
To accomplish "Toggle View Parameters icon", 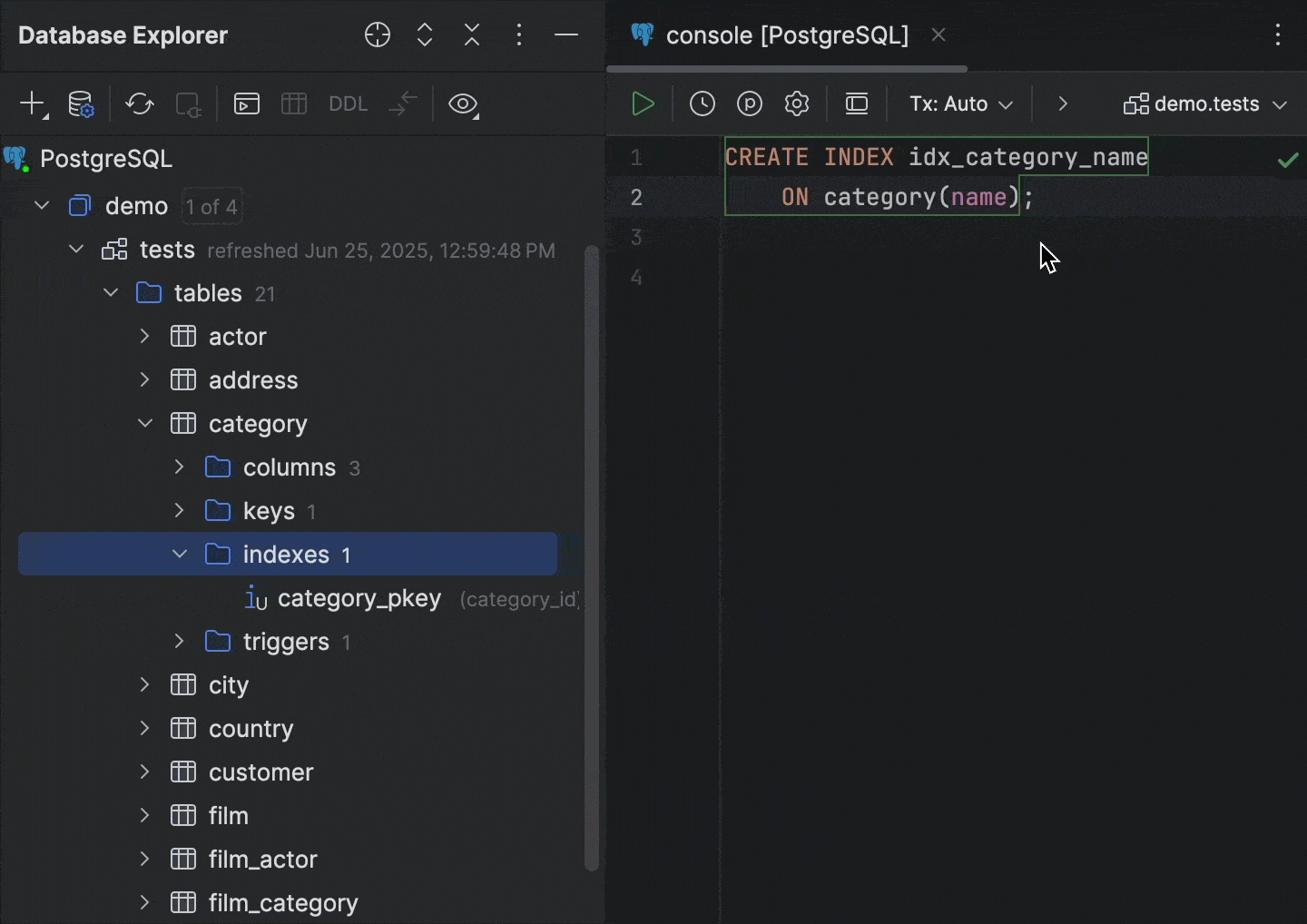I will [x=750, y=104].
